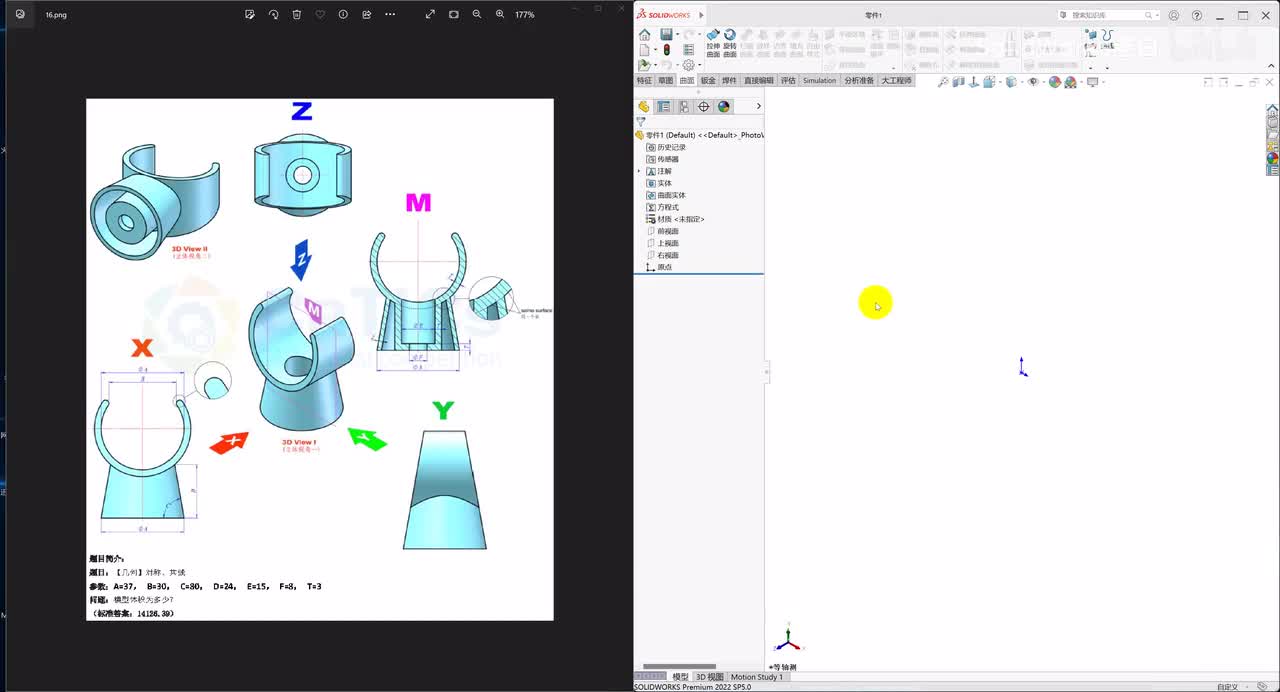The width and height of the screenshot is (1280, 692).
Task: Click the SOLIDWORKS Save icon
Action: [x=666, y=35]
